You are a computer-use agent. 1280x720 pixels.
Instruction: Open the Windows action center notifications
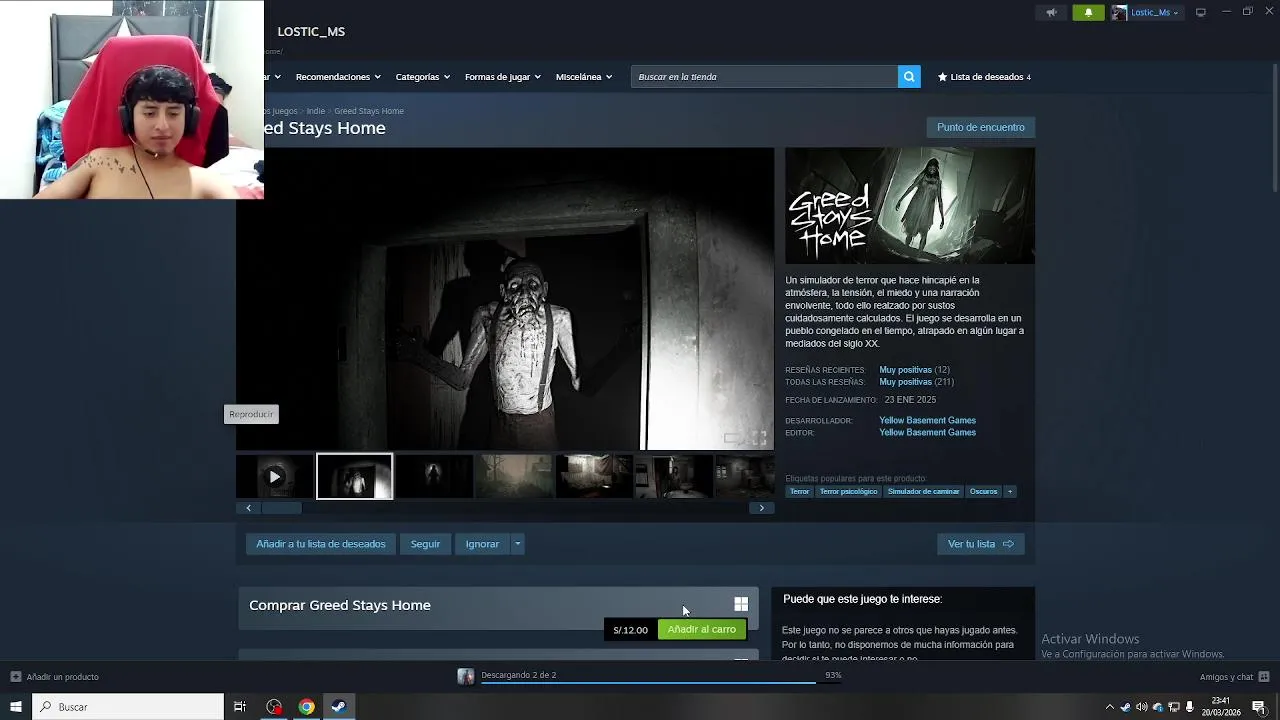pos(1259,707)
